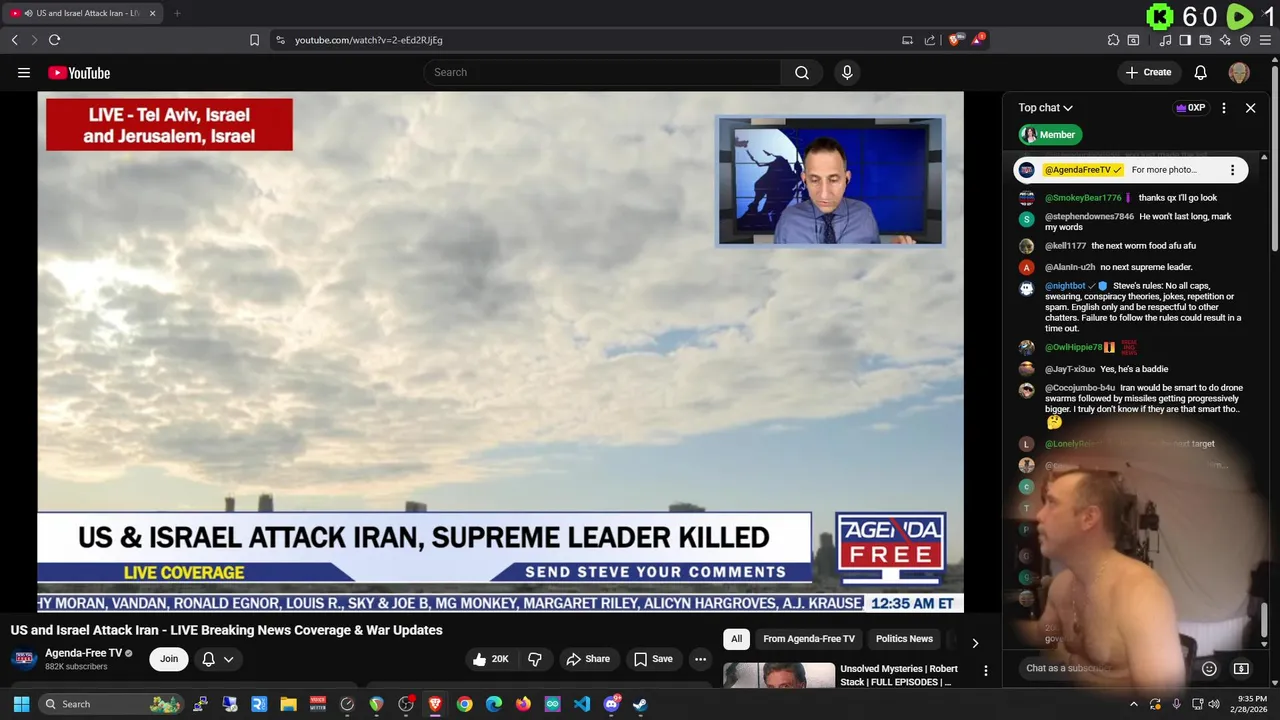Open Unsolved Mysteries video thumbnail
Viewport: 1280px width, 720px height.
click(779, 675)
